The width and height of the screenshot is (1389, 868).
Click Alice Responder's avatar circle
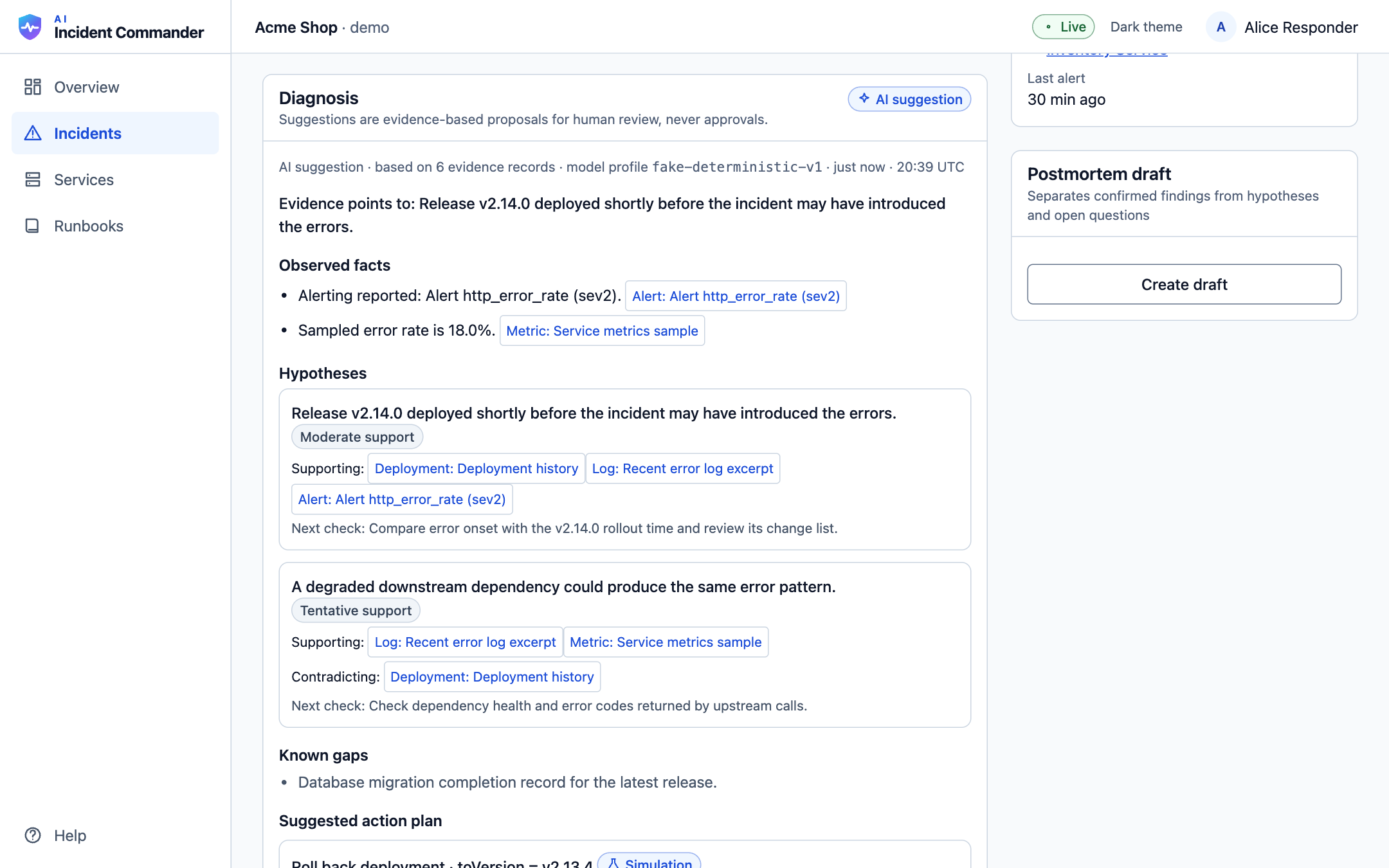point(1221,27)
